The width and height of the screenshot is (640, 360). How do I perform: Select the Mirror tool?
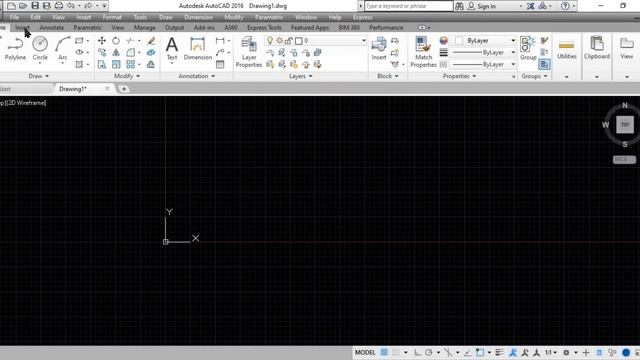(116, 53)
